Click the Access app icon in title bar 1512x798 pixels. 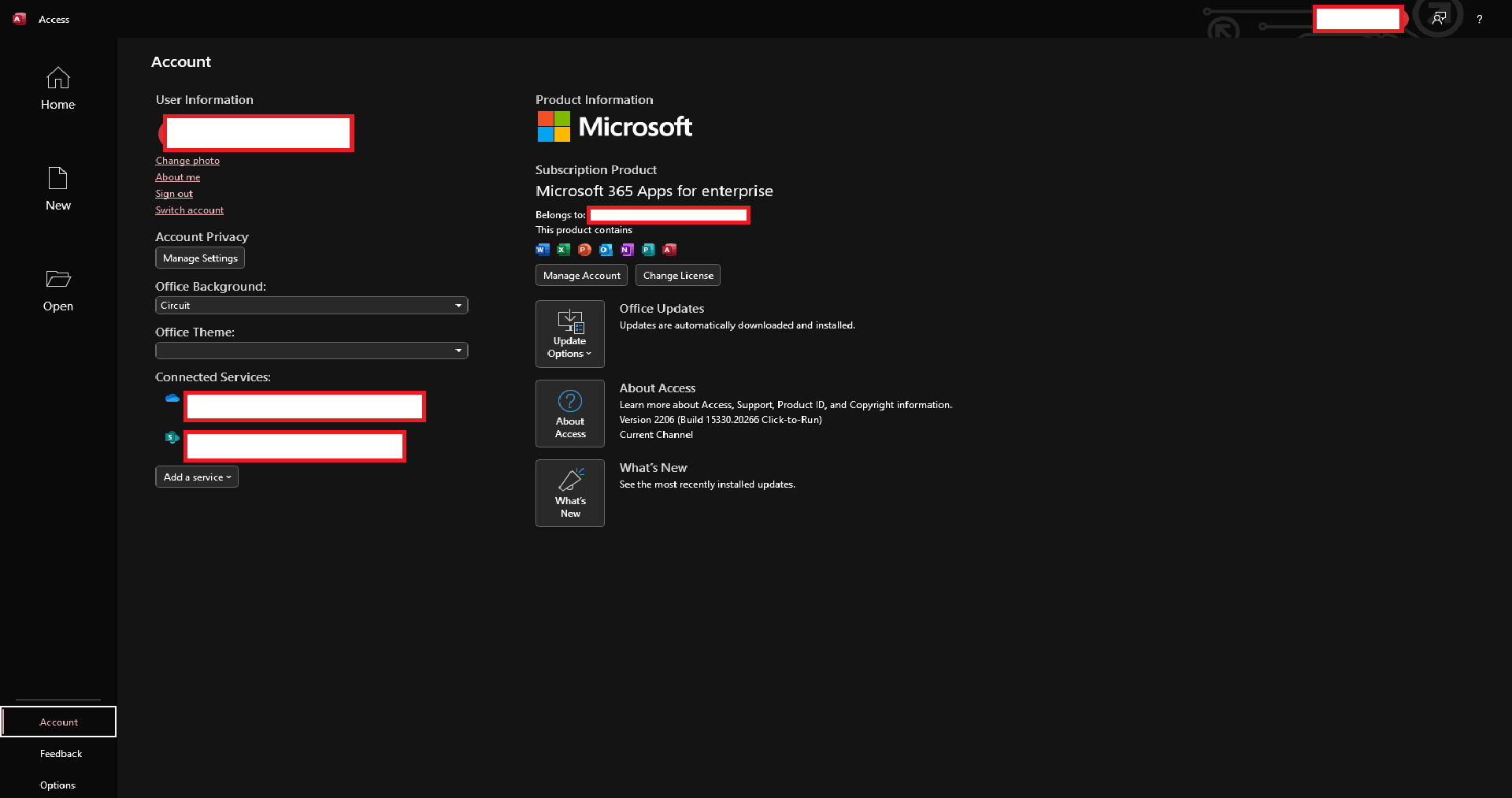pos(20,19)
